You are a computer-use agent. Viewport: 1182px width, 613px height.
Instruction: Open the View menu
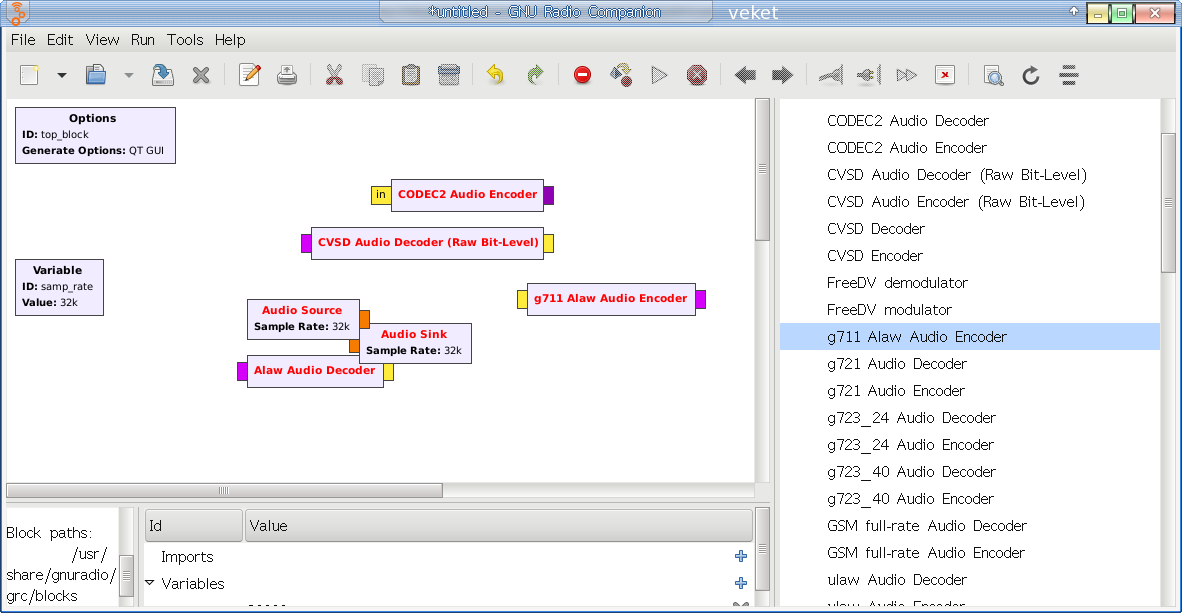(x=102, y=40)
